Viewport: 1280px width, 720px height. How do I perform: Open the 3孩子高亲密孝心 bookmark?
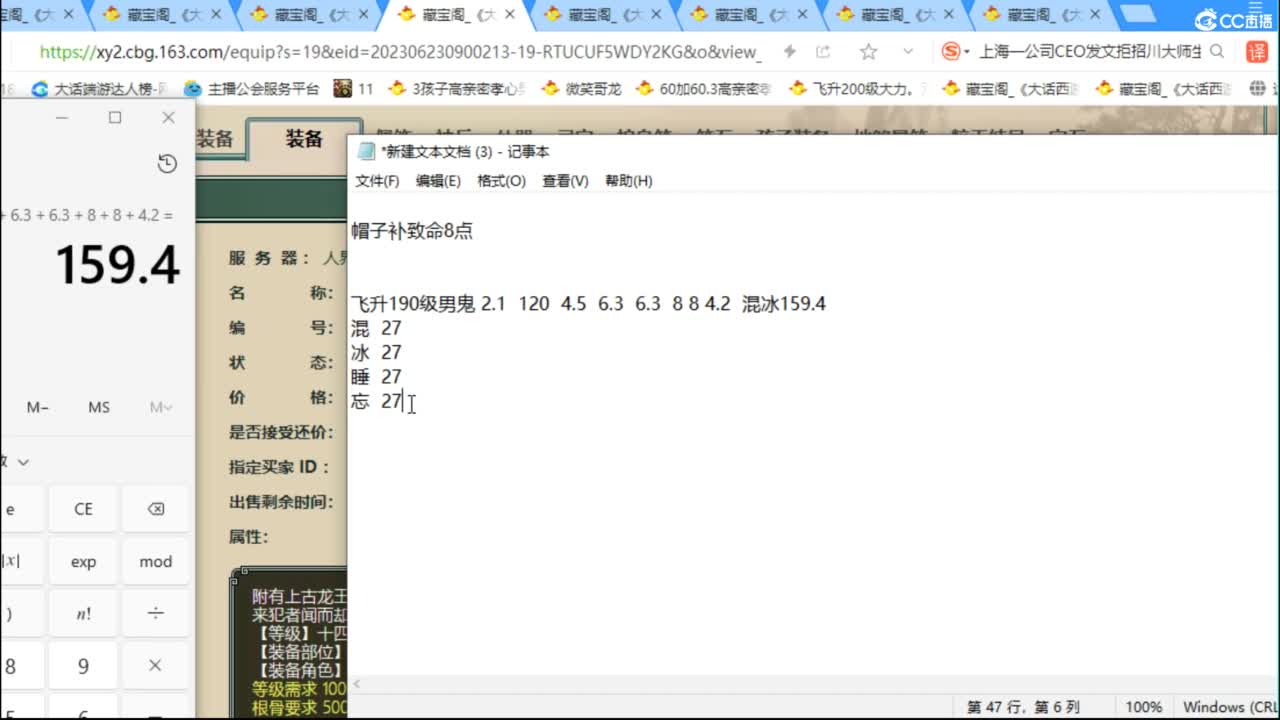click(x=457, y=89)
